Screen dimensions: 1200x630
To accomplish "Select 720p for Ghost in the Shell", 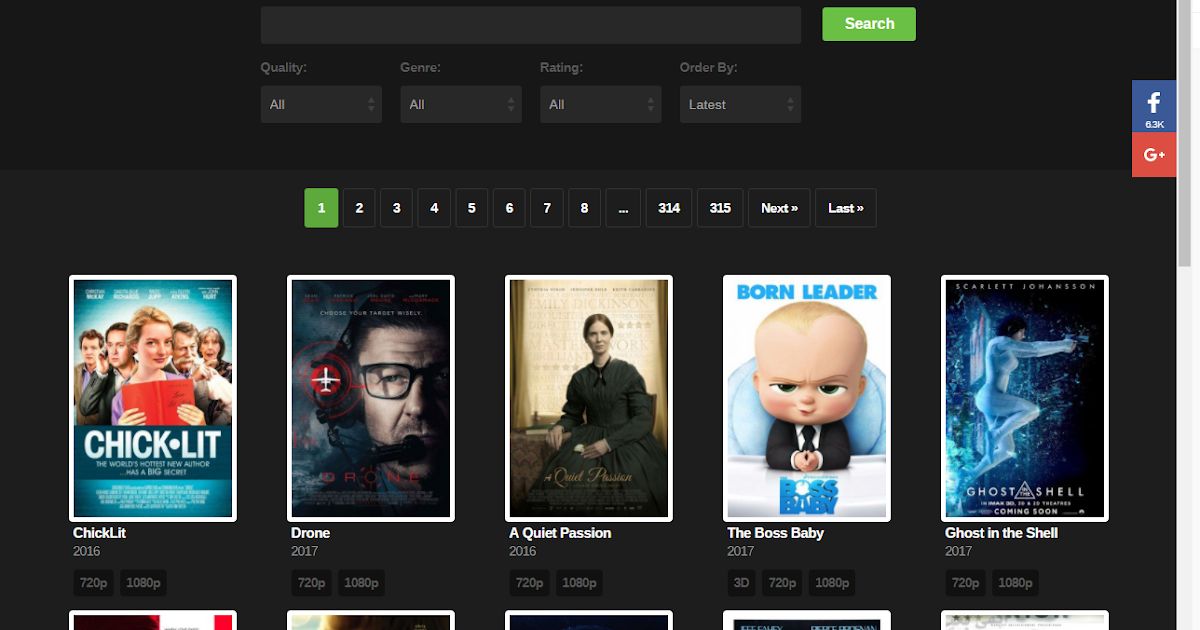I will coord(966,583).
